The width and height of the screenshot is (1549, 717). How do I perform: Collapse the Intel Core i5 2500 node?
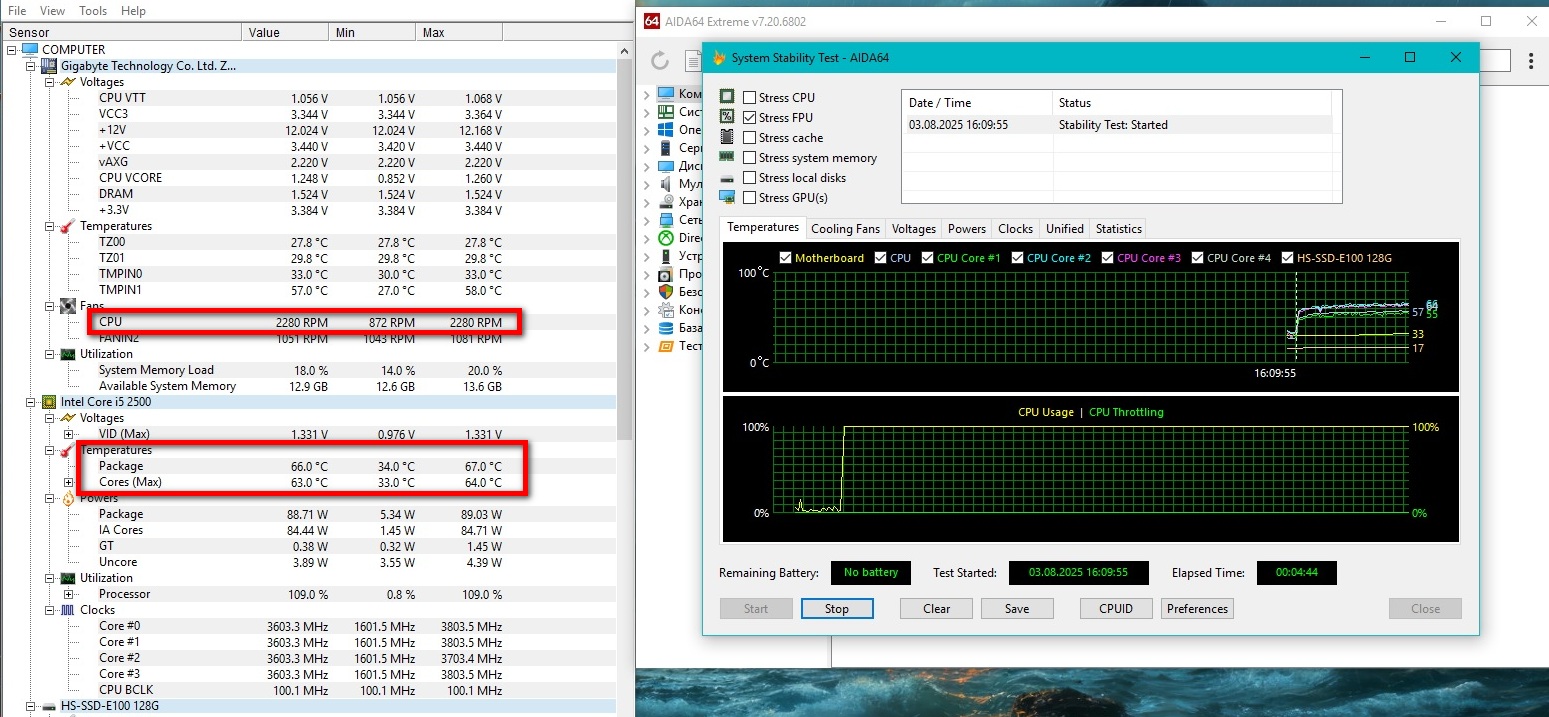pos(31,402)
